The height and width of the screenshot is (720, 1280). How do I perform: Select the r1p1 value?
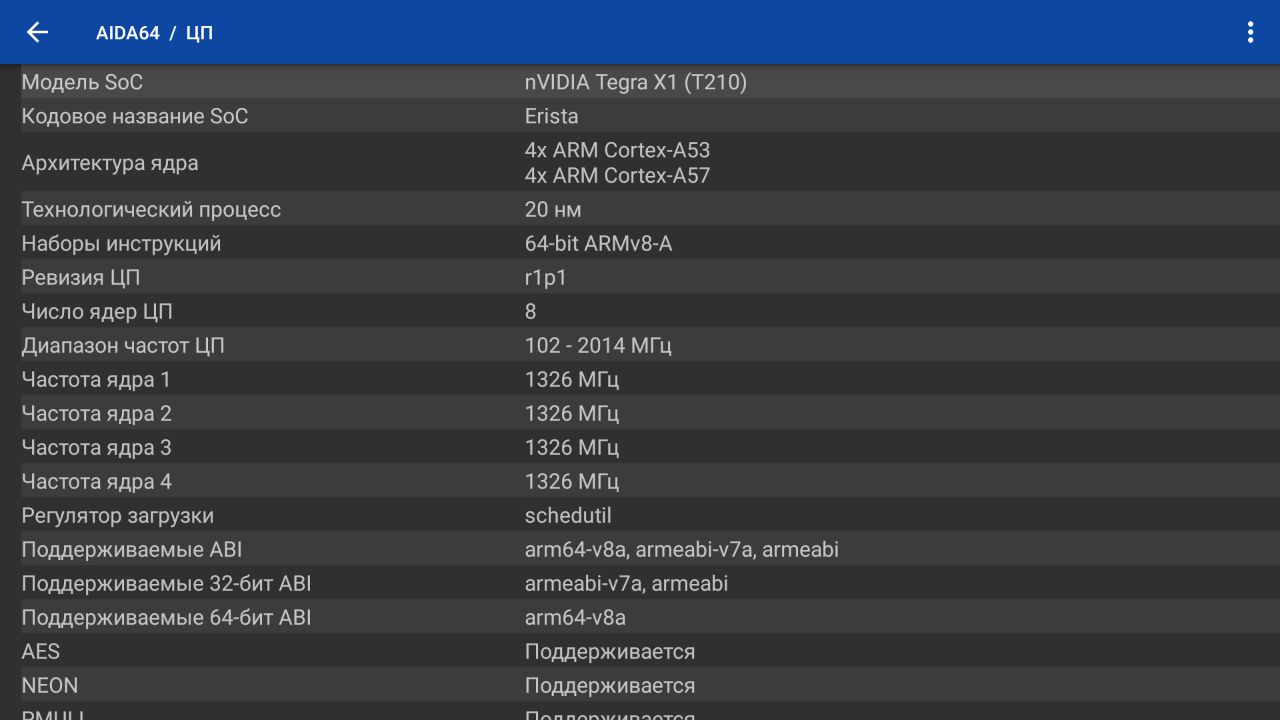click(x=546, y=278)
